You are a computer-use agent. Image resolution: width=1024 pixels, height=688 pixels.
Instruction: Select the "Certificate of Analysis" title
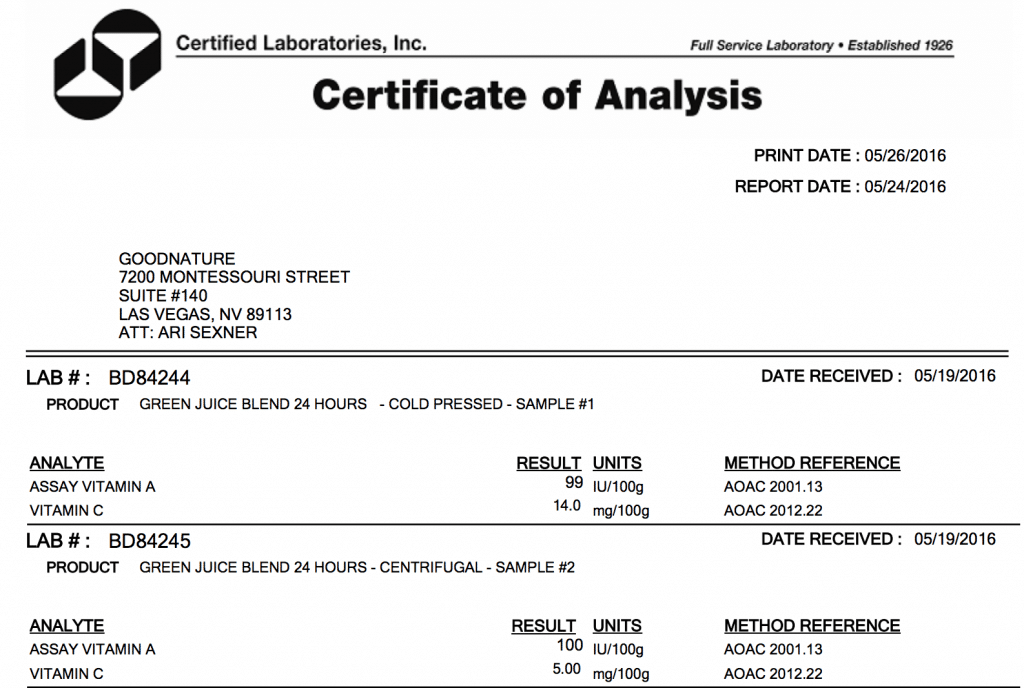[537, 95]
